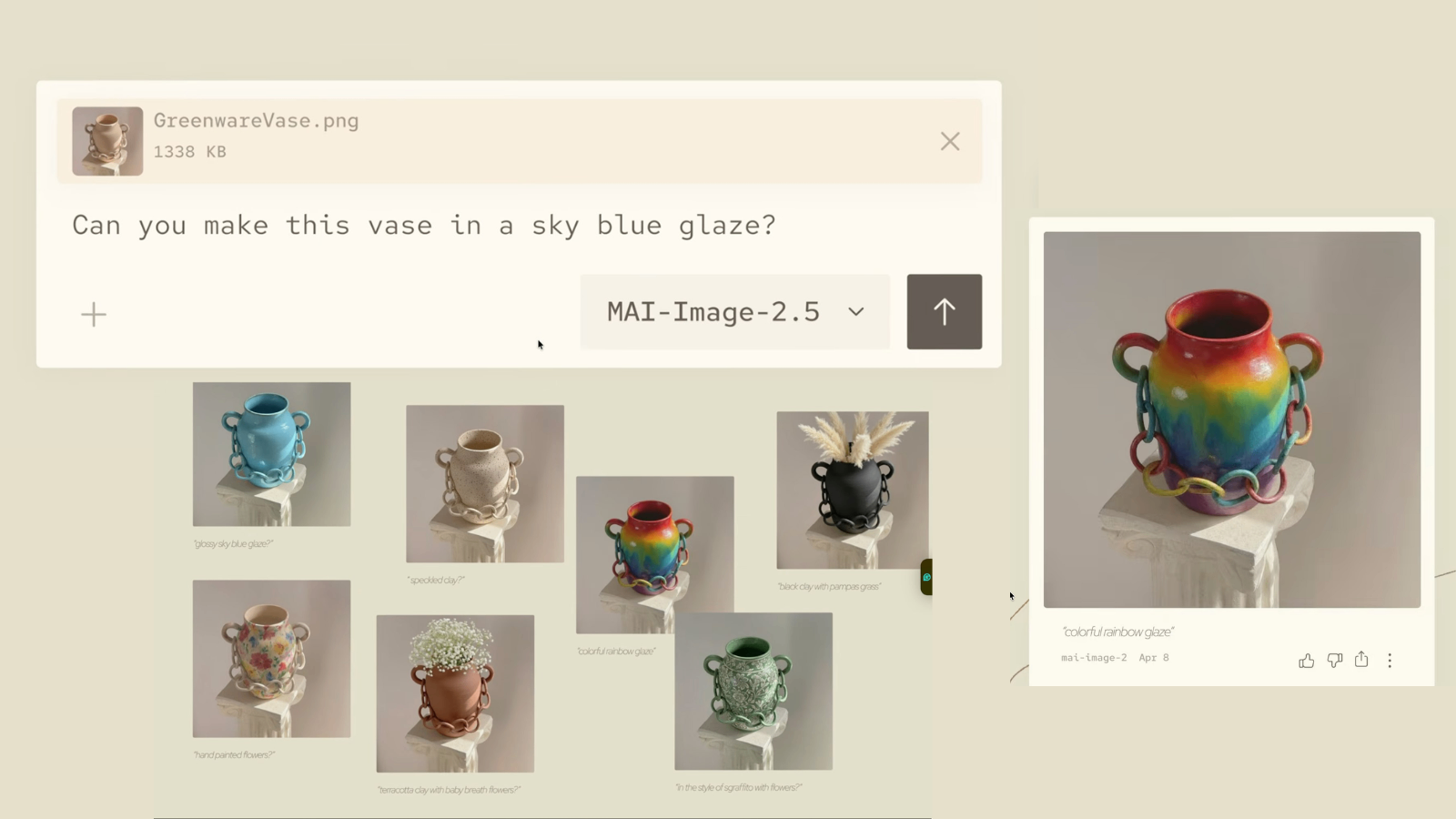The width and height of the screenshot is (1456, 819).
Task: Click thumbs down on rainbow glaze image
Action: 1334,661
